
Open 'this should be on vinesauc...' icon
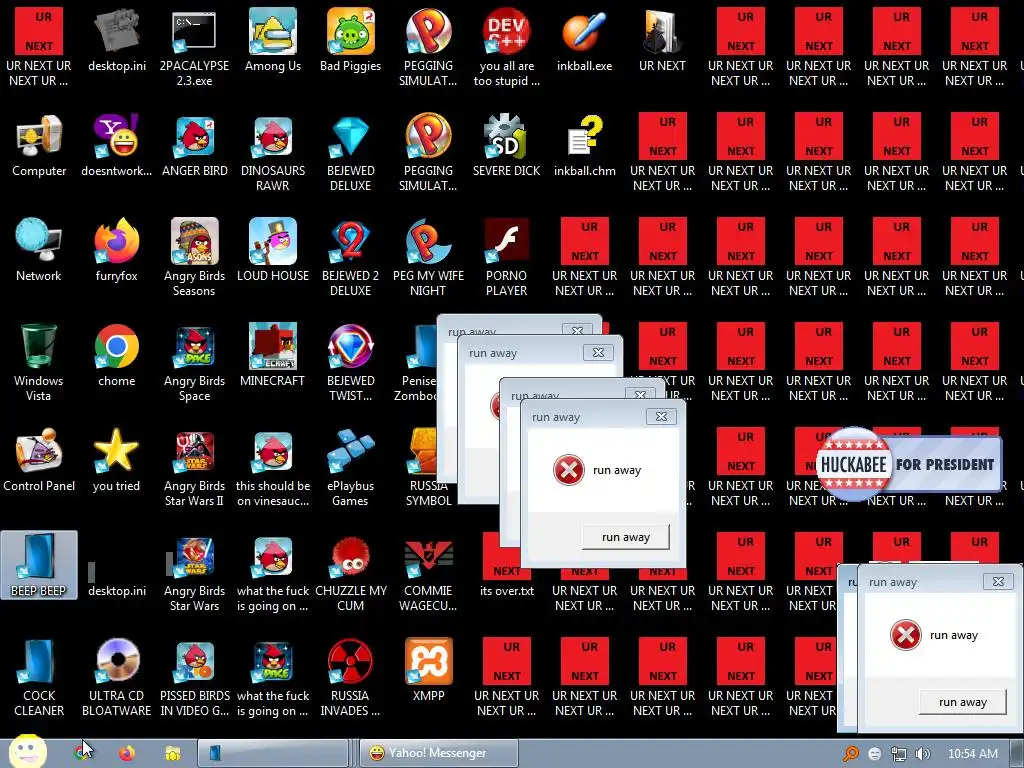273,468
